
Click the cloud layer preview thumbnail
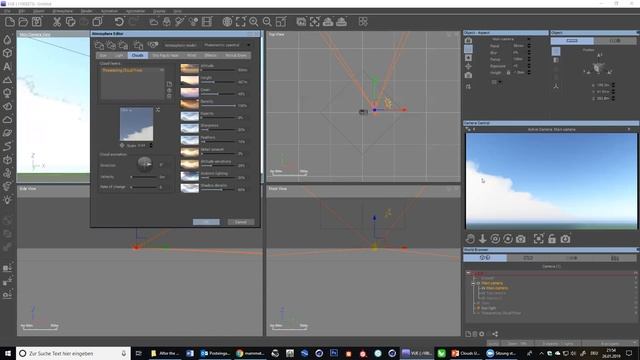(136, 124)
